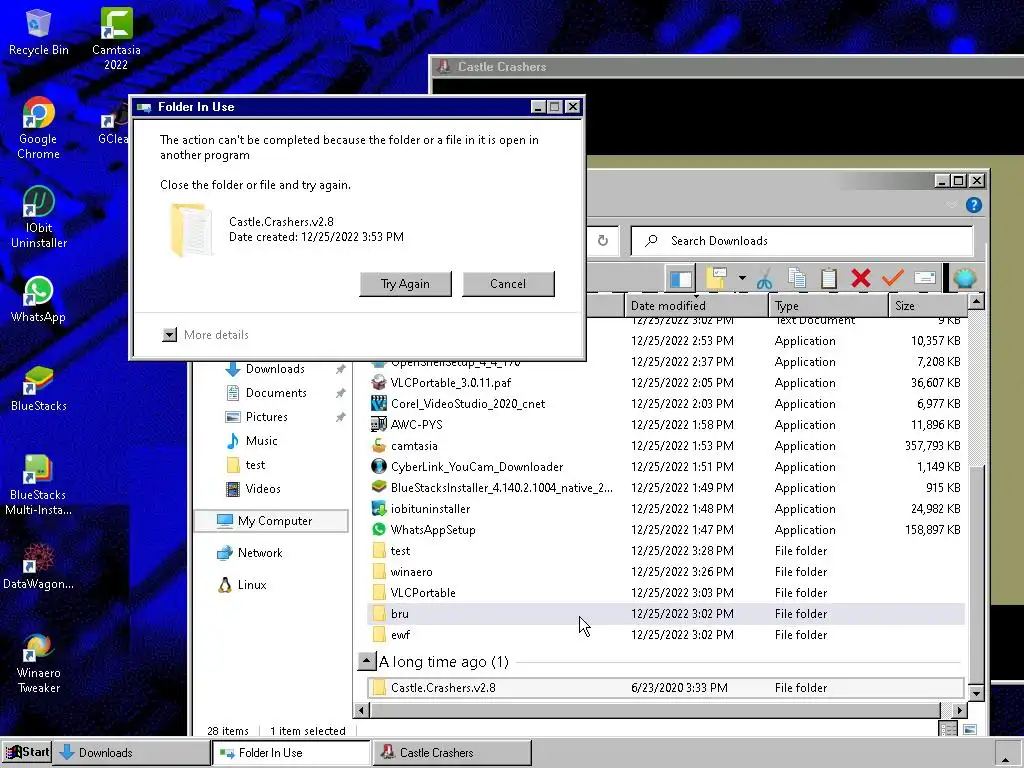Switch to Folder In Use taskbar button
The width and height of the screenshot is (1024, 768).
291,753
